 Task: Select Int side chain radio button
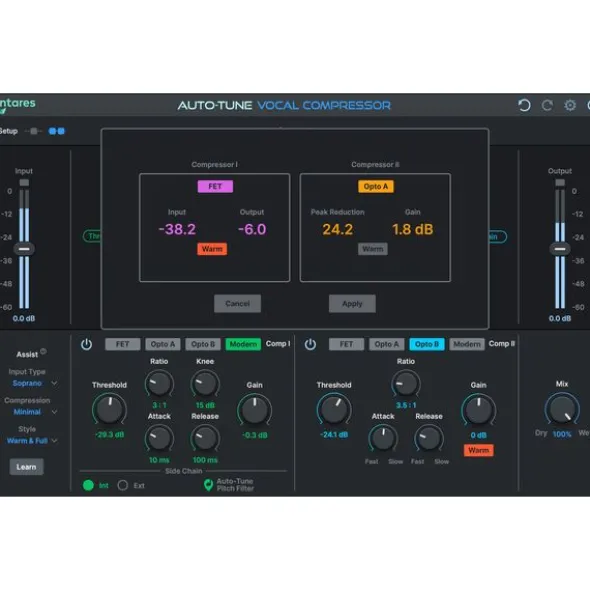click(x=88, y=485)
